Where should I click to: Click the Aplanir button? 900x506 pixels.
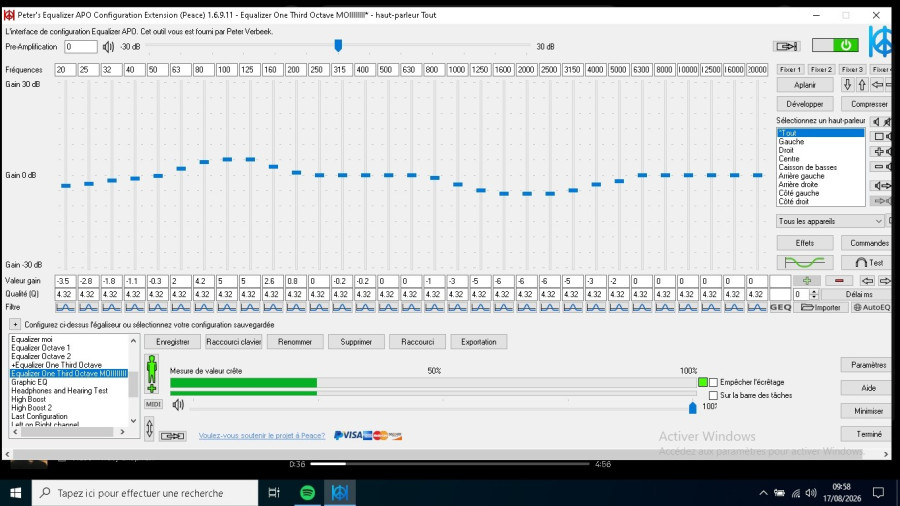point(805,85)
